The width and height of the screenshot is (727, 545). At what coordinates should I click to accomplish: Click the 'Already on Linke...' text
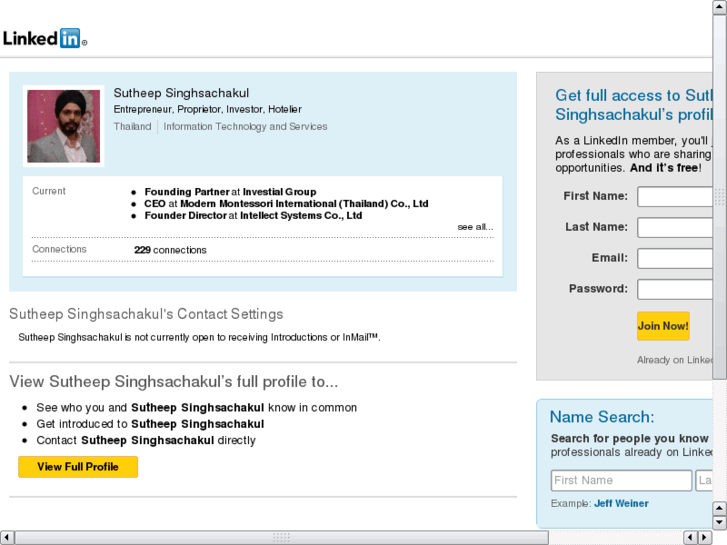(675, 360)
